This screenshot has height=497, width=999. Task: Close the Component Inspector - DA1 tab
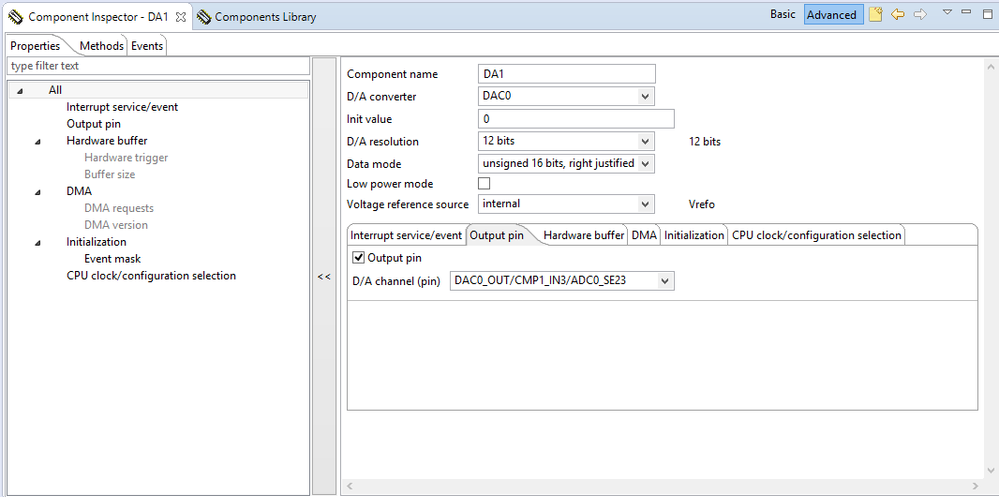(180, 17)
